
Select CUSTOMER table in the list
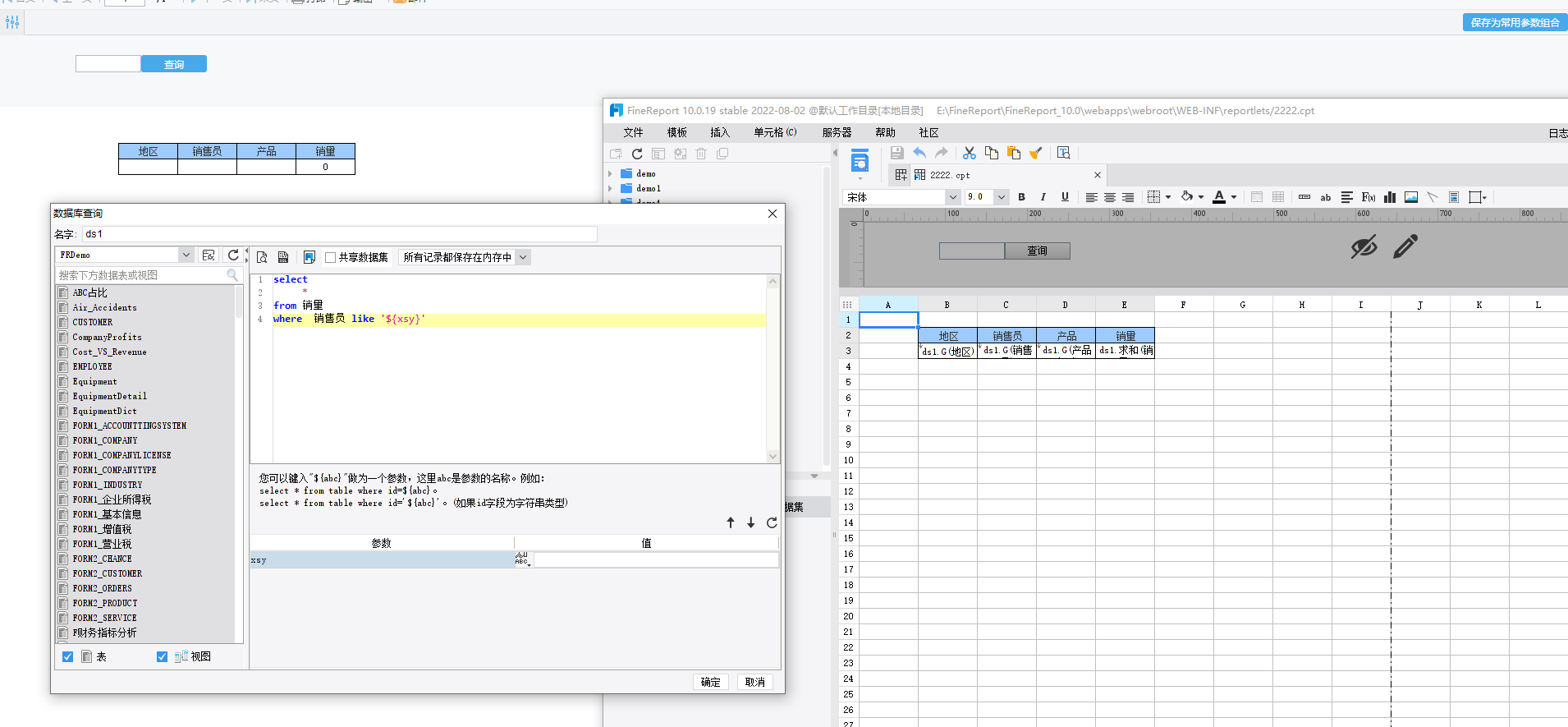[93, 322]
